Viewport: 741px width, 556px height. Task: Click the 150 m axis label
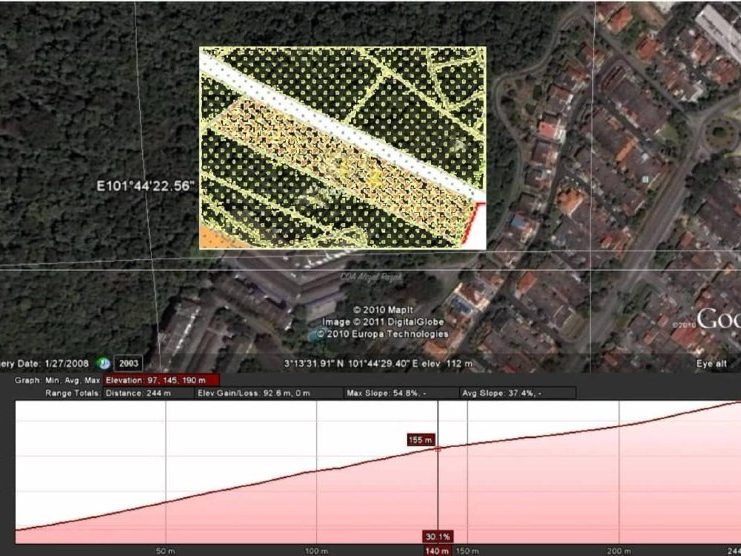(x=468, y=551)
